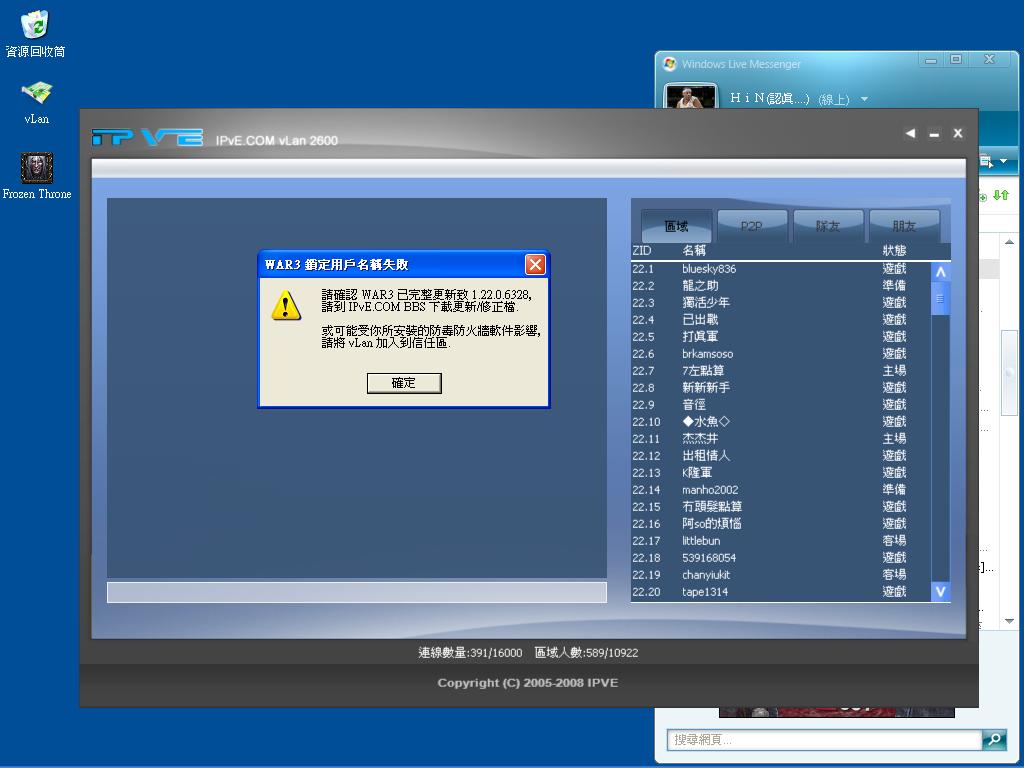Viewport: 1024px width, 768px height.
Task: Sort the user list by the 狀態 column
Action: pos(894,251)
